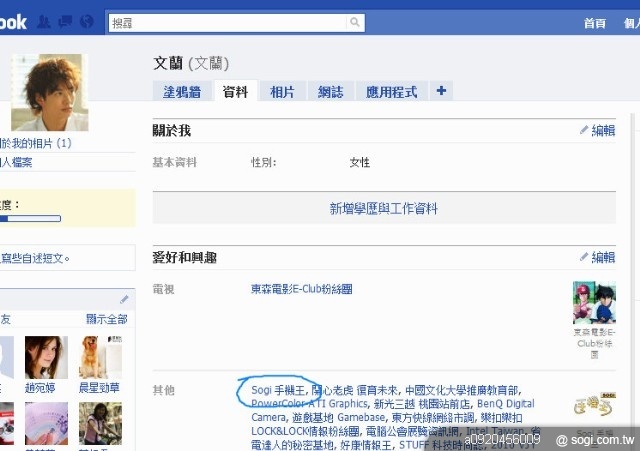Open the 相片 tab
Screen dimensions: 640x451
tap(282, 91)
